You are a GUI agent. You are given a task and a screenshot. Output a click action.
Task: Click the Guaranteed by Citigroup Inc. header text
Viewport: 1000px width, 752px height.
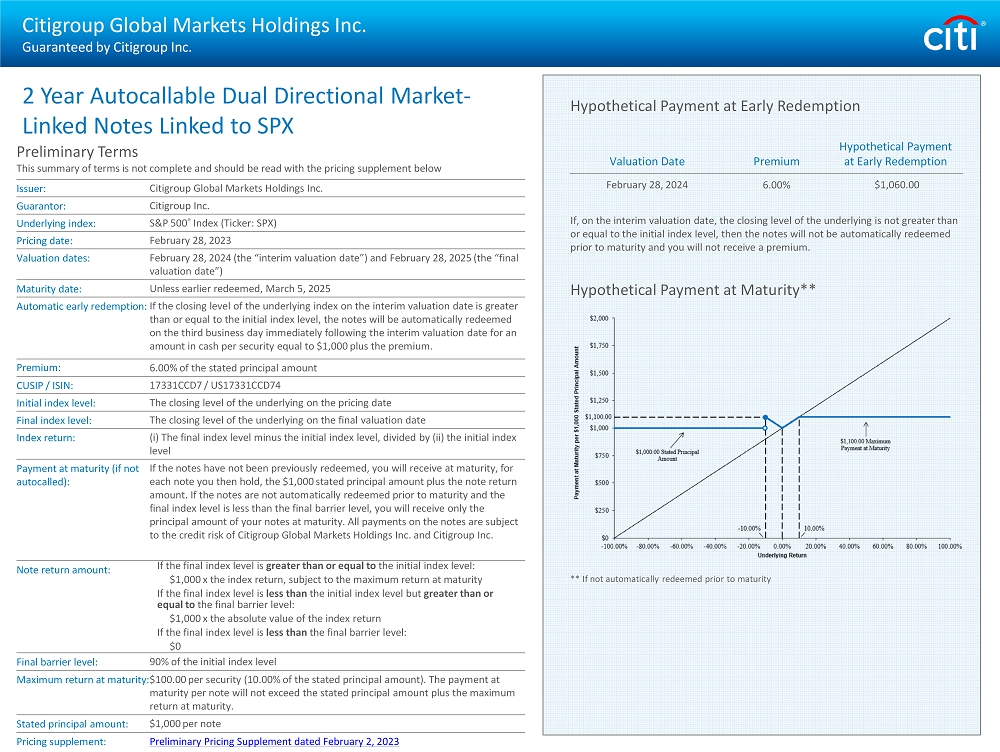pos(106,46)
